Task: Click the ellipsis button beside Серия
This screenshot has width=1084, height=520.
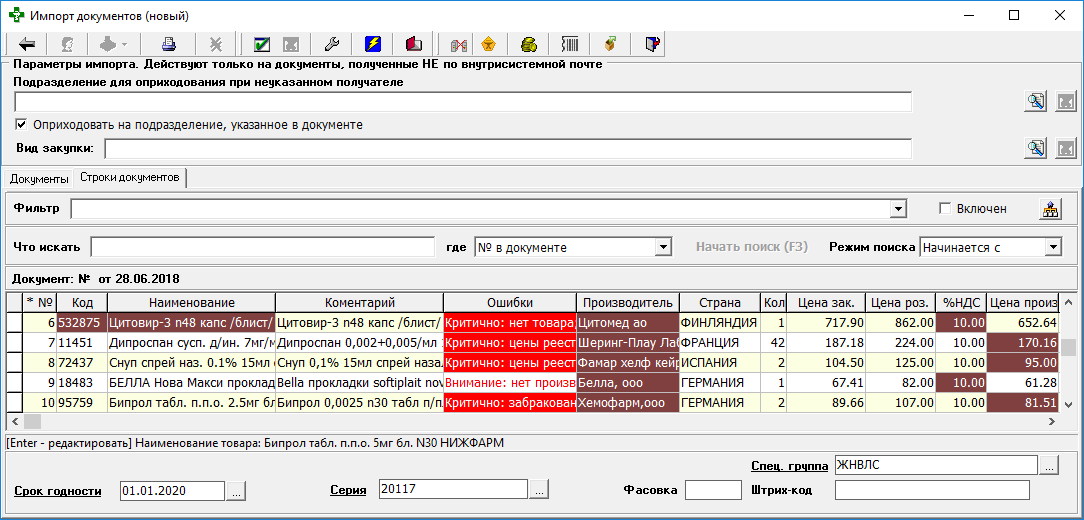Action: (x=539, y=490)
